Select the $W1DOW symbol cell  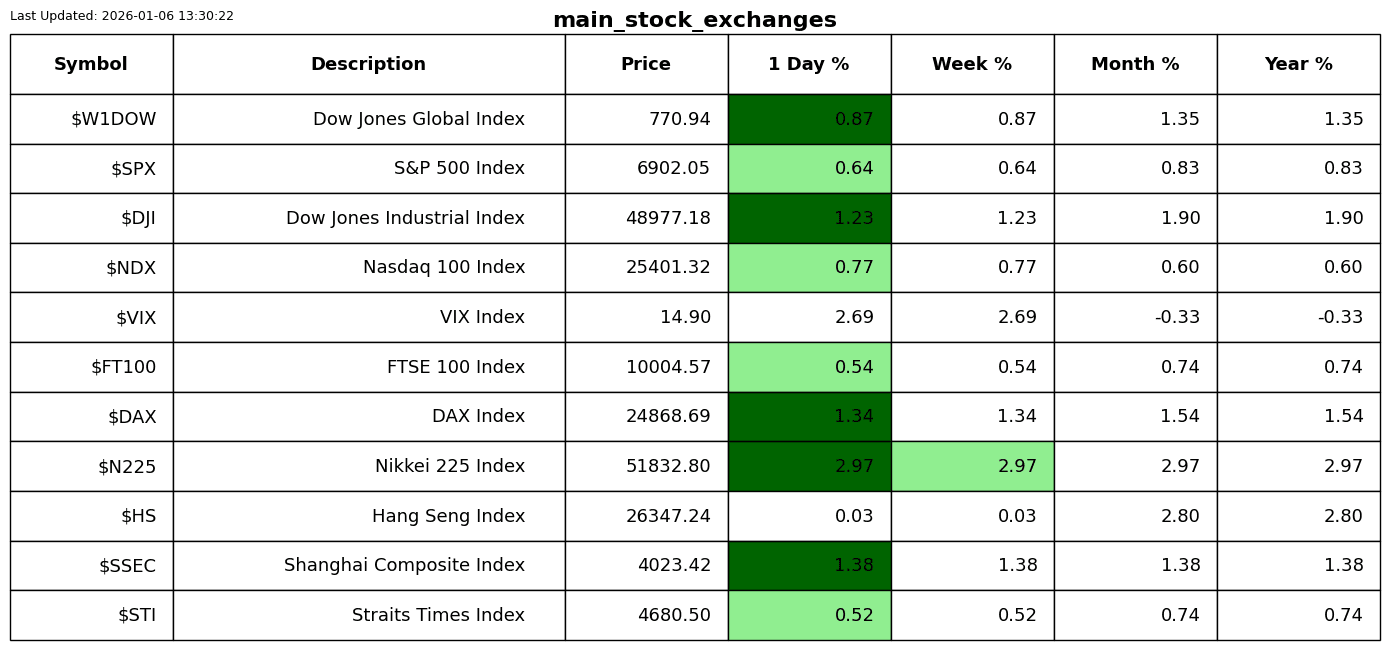pos(113,120)
